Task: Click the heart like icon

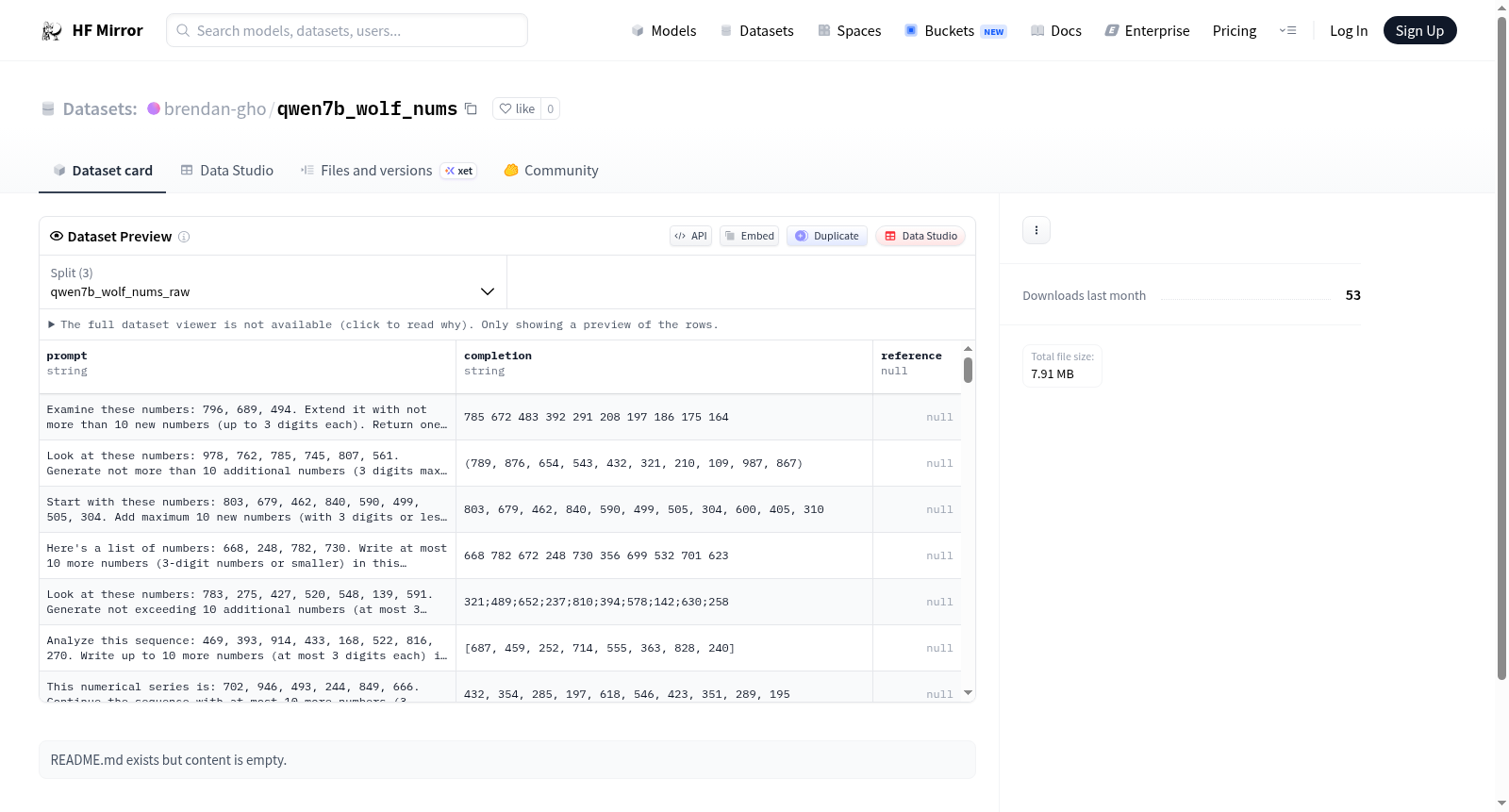Action: coord(506,108)
